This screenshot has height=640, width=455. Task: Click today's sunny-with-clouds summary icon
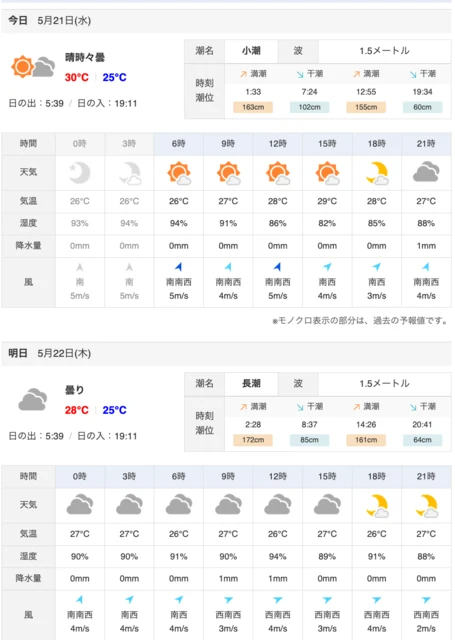coord(33,67)
